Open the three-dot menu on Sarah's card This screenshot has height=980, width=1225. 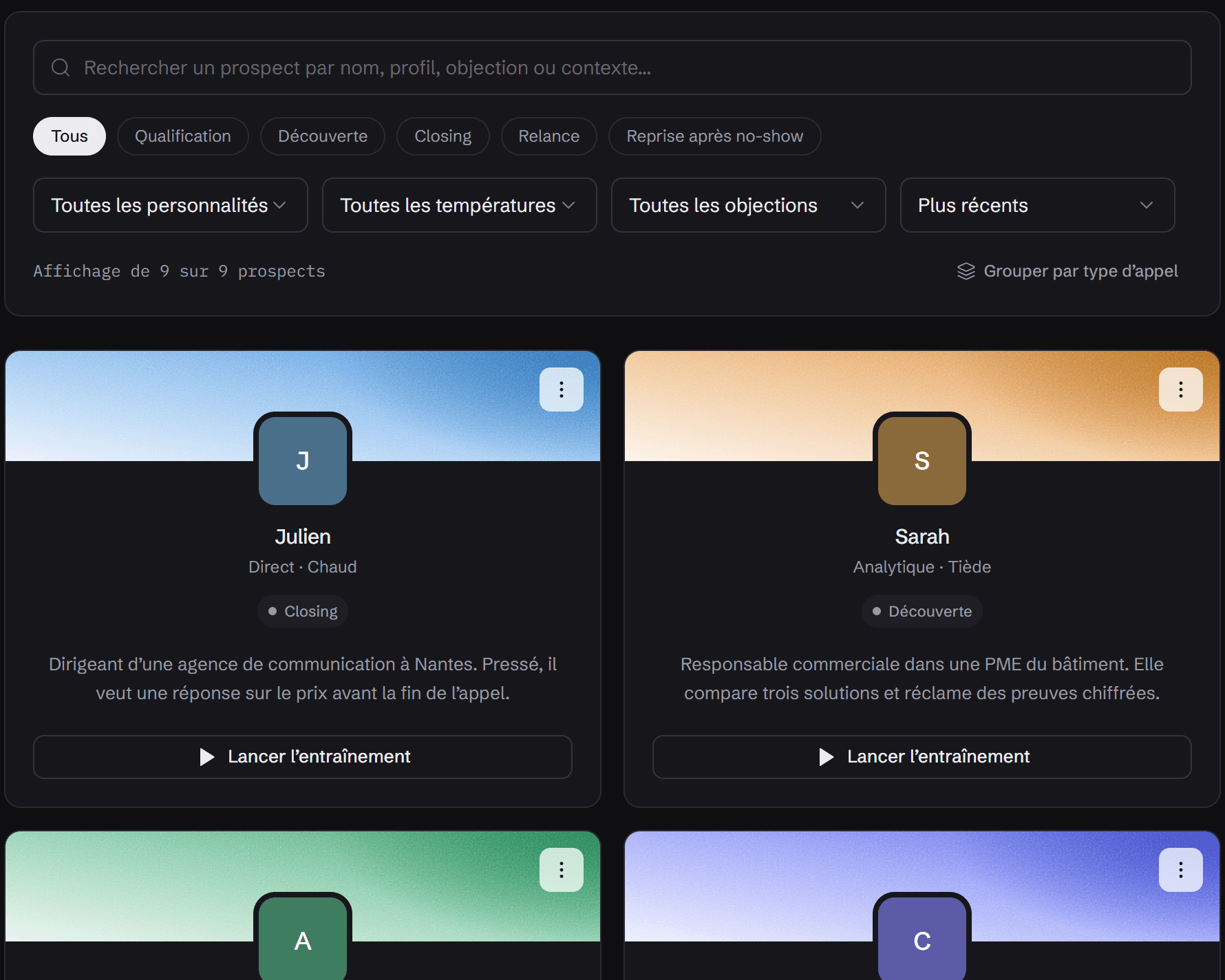tap(1181, 390)
